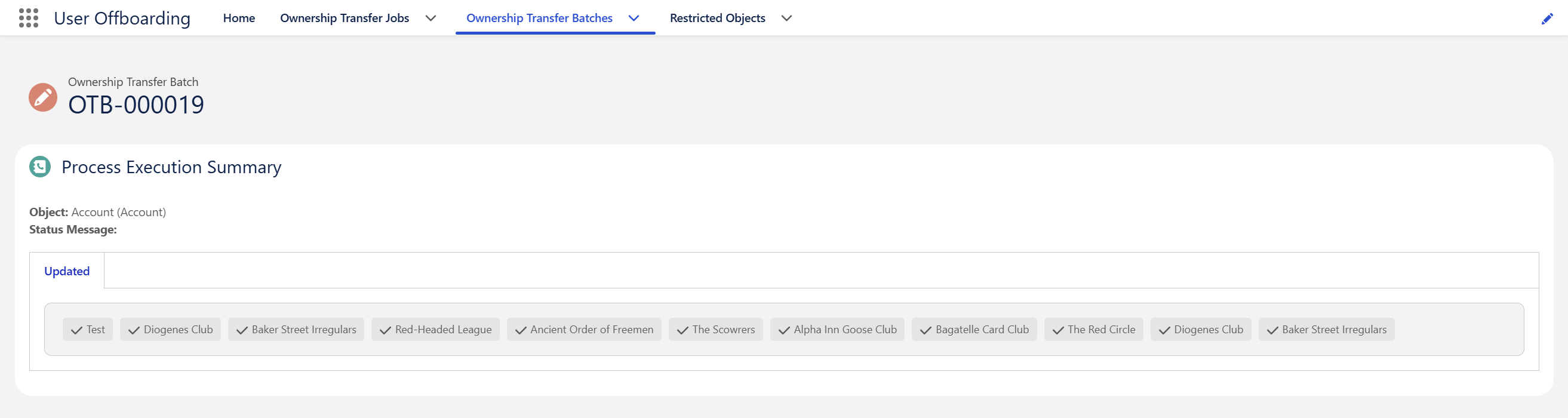Click The Red Circle pill

tap(1093, 330)
